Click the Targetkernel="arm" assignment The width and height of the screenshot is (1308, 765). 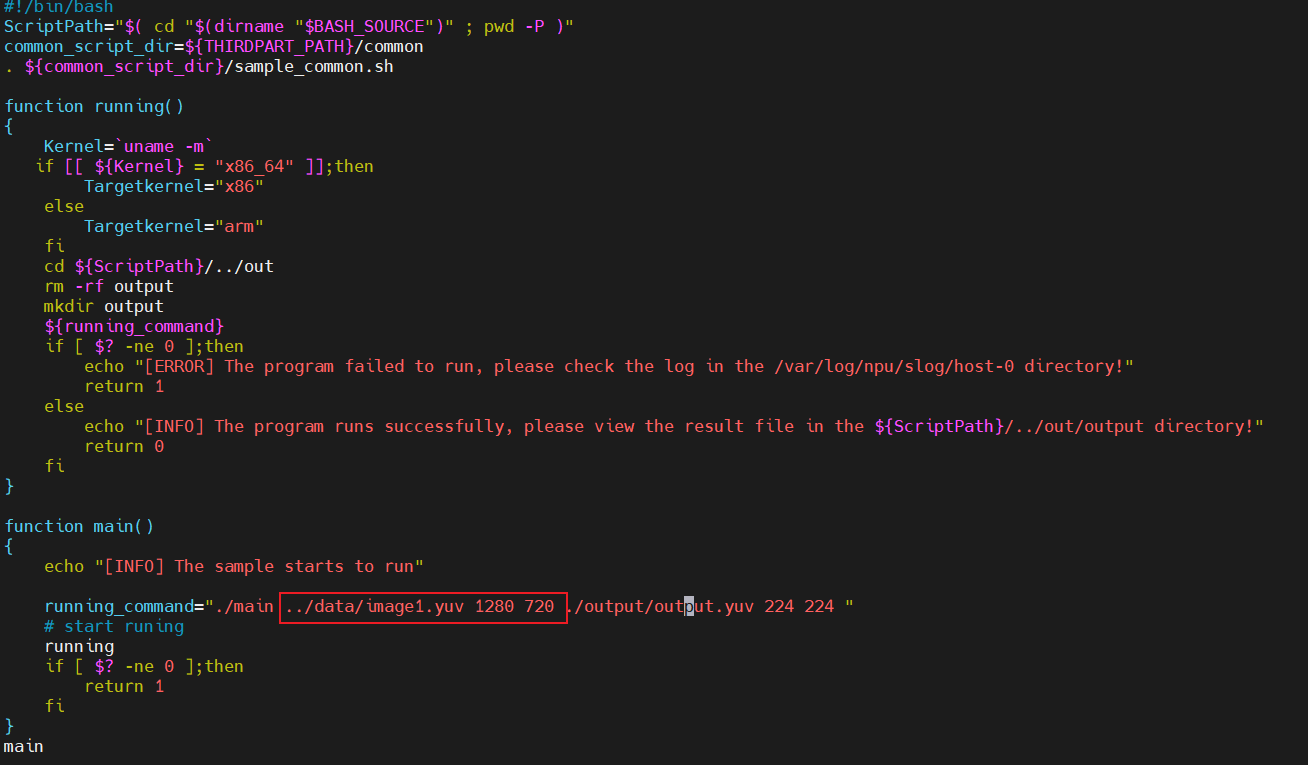(x=173, y=226)
